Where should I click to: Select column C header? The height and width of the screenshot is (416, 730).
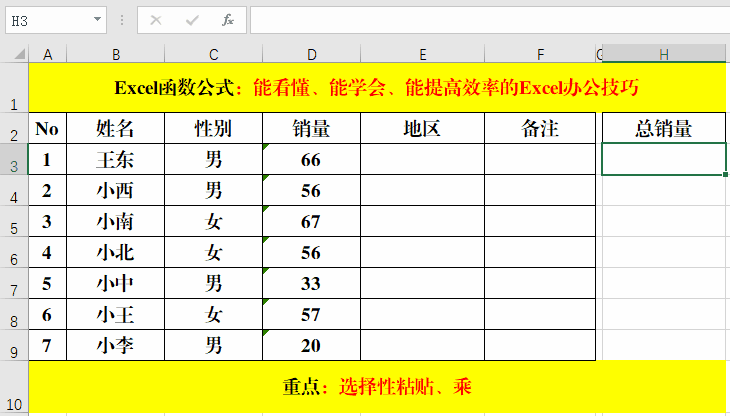point(213,54)
